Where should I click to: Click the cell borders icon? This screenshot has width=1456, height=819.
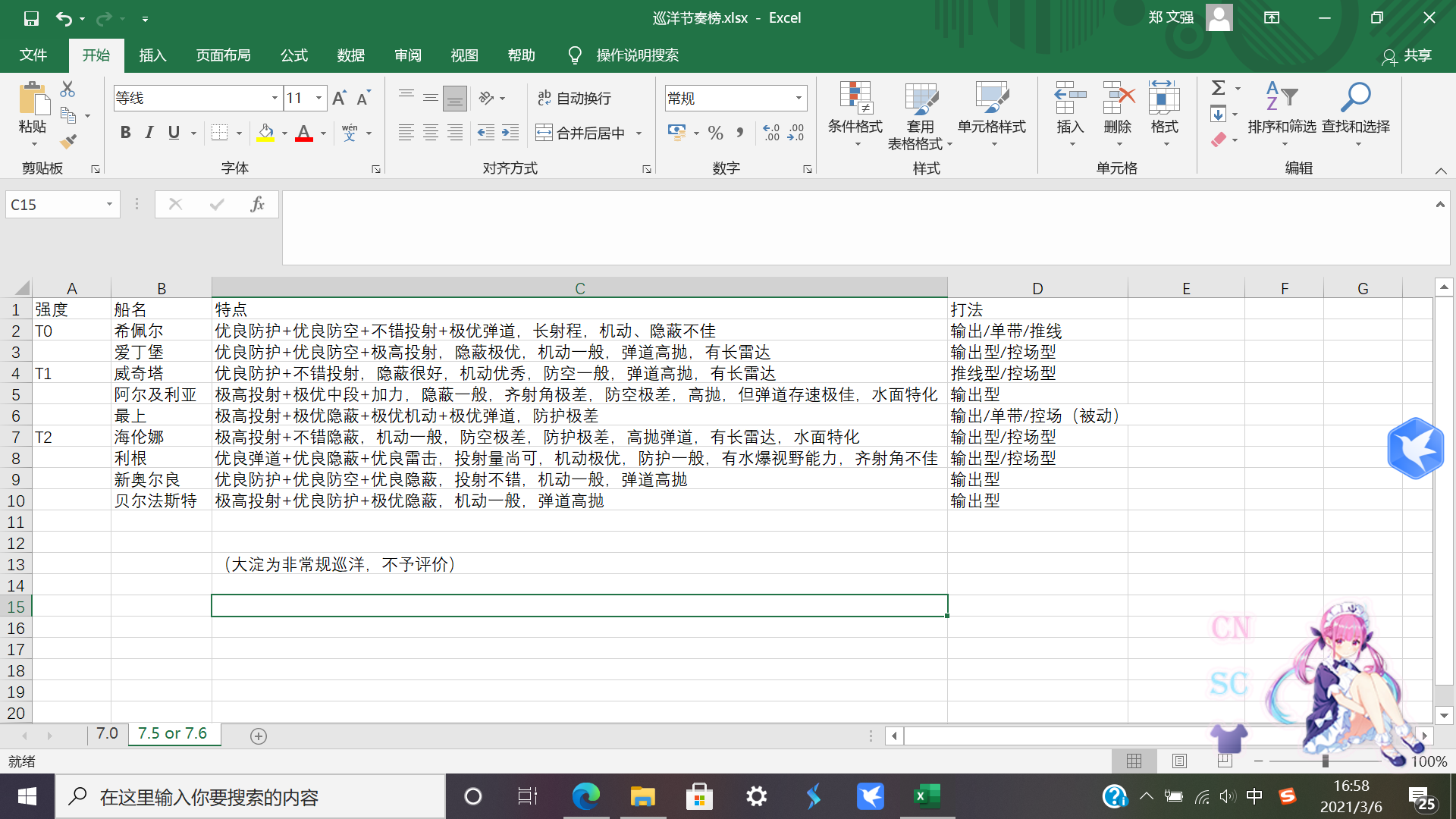[220, 133]
